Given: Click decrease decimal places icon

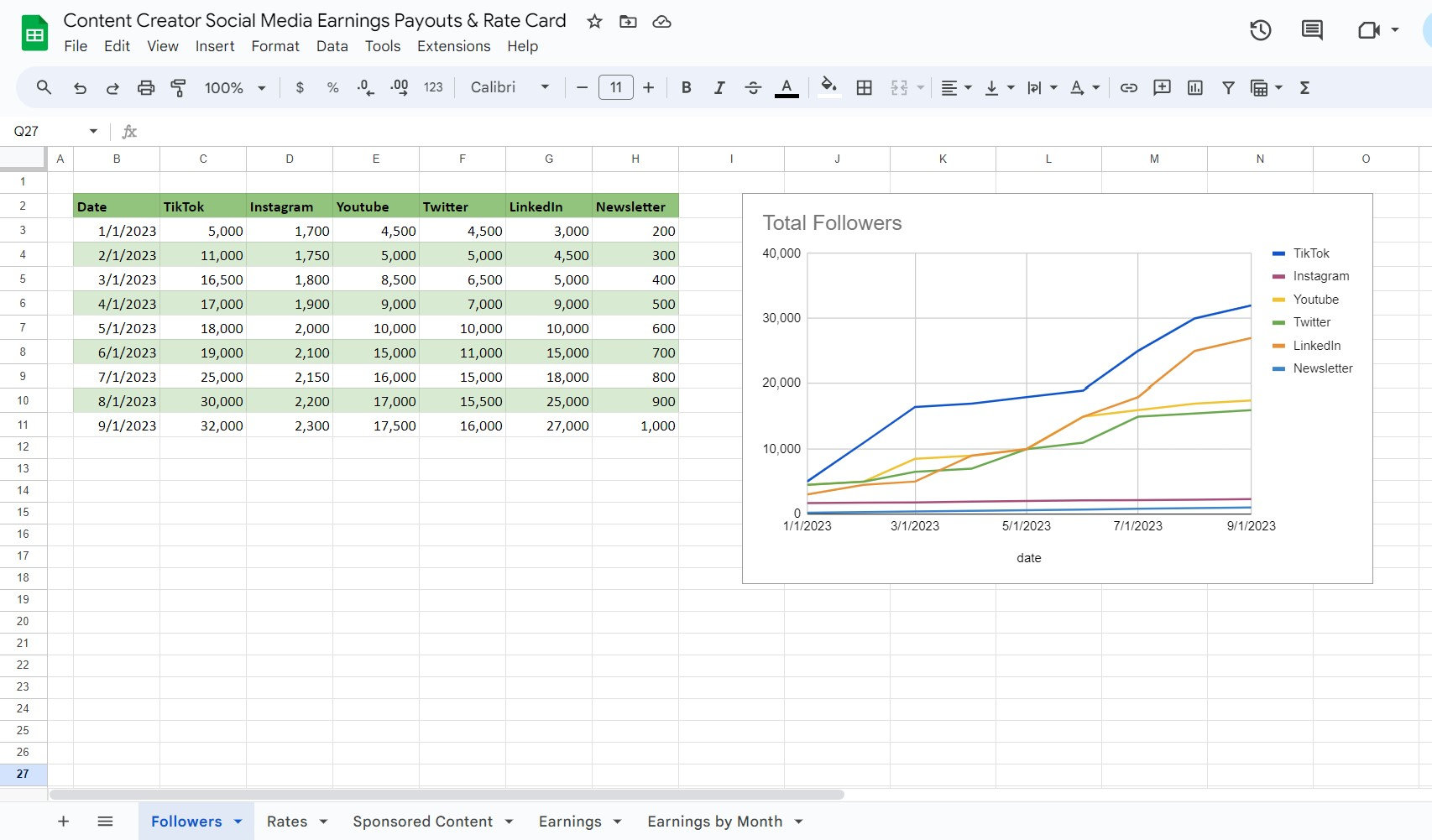Looking at the screenshot, I should tap(365, 87).
